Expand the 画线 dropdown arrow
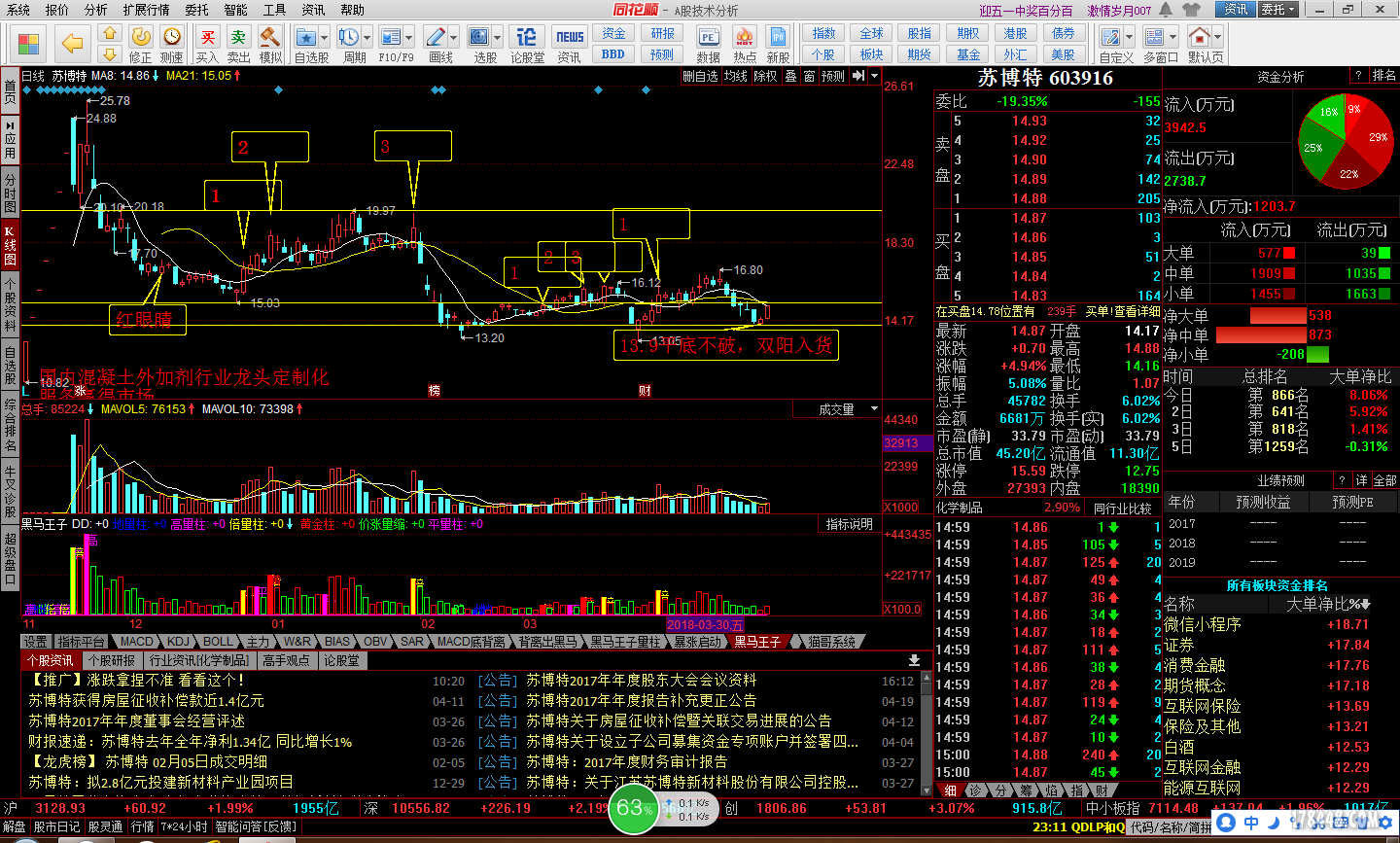Image resolution: width=1400 pixels, height=843 pixels. click(x=453, y=38)
